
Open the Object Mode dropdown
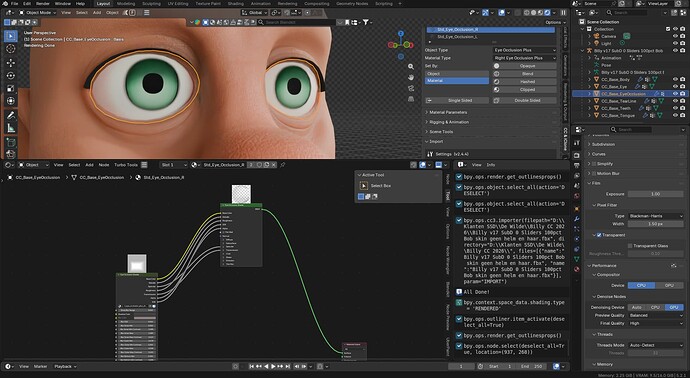[37, 13]
